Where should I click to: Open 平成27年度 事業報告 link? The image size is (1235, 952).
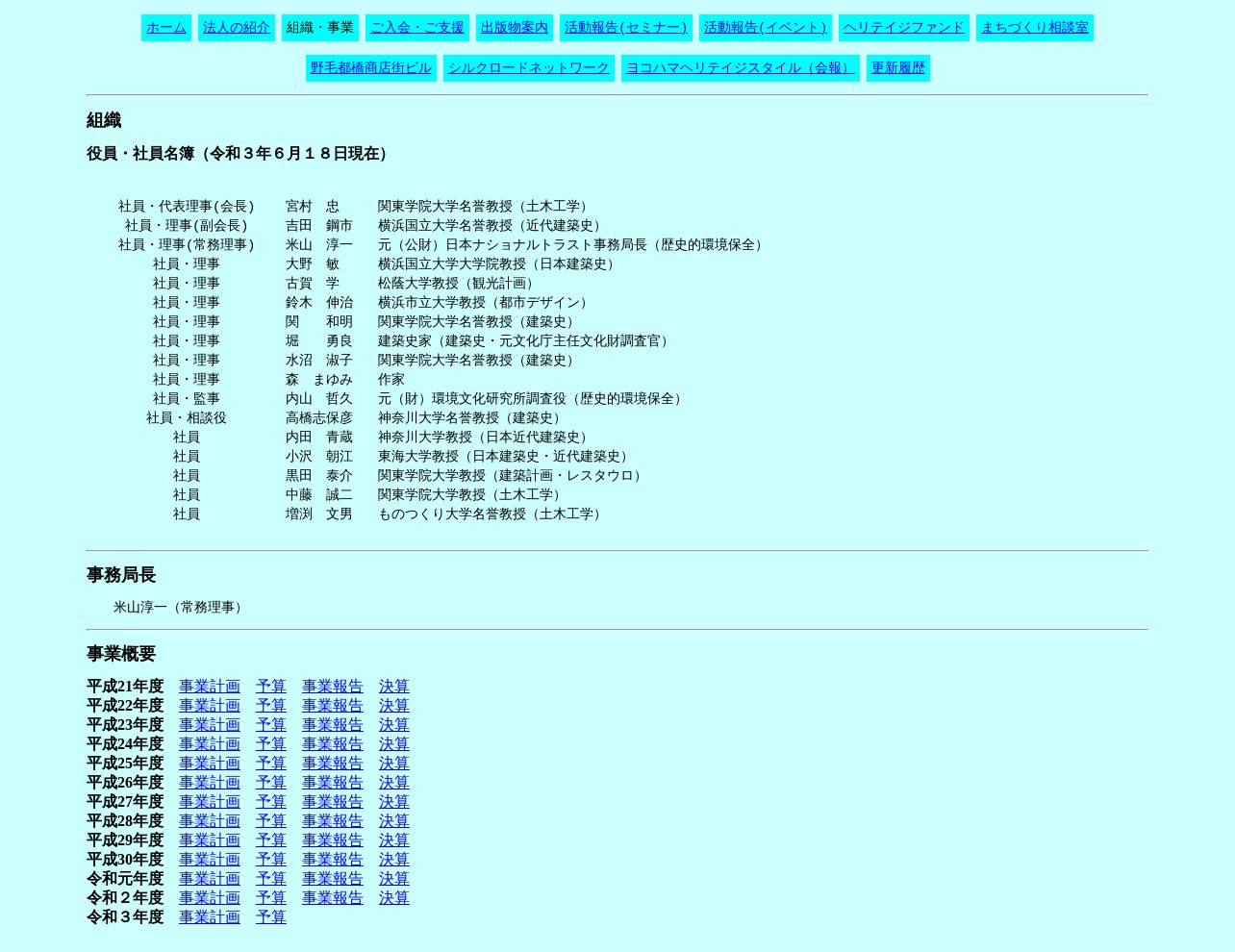pos(333,802)
